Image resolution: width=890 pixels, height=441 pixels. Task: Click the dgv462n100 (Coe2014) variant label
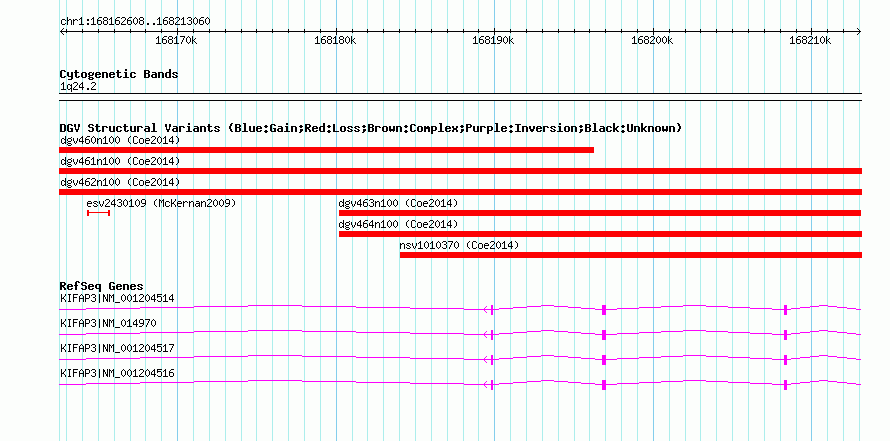pos(120,182)
